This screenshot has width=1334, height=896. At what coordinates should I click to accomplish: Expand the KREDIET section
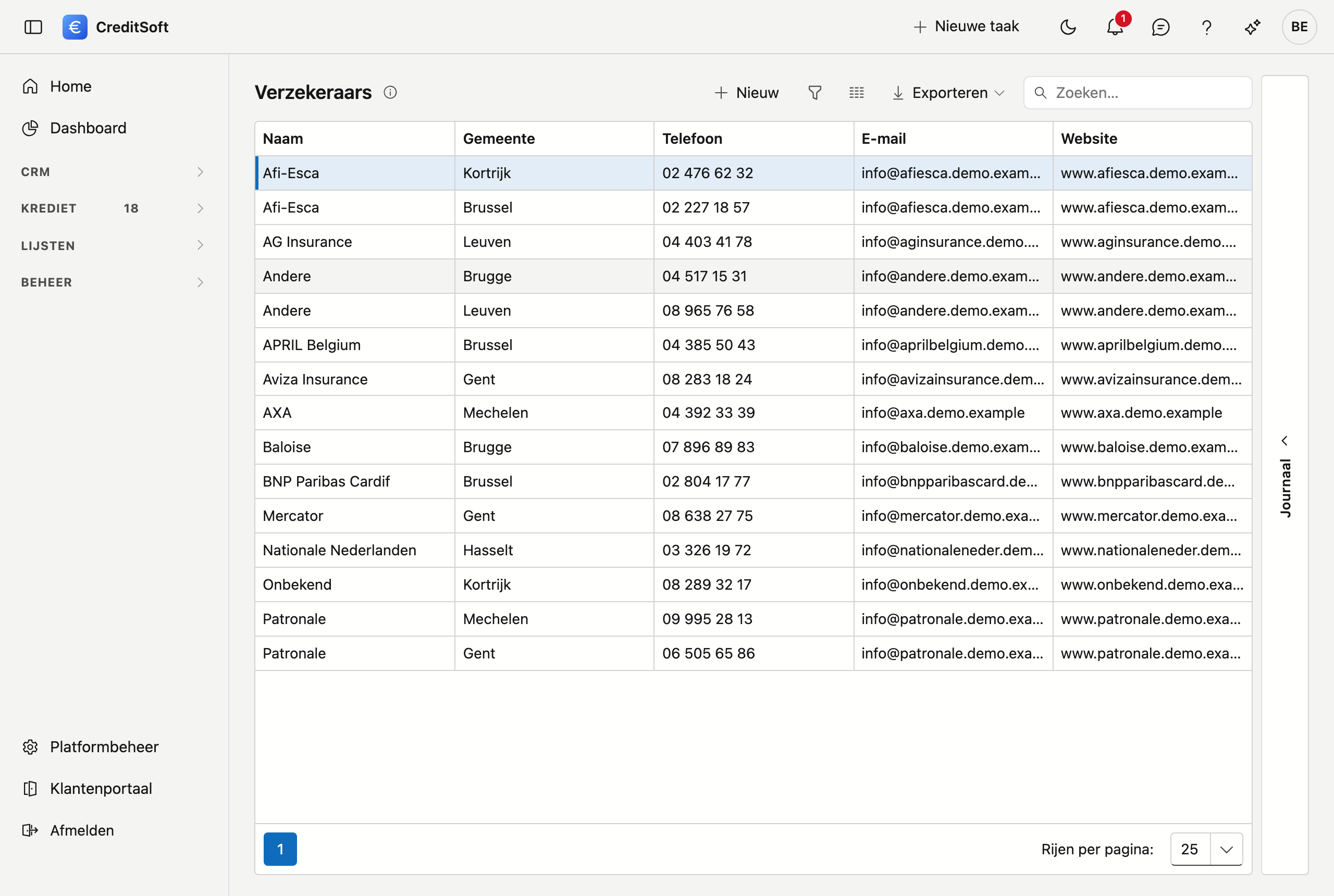[113, 208]
